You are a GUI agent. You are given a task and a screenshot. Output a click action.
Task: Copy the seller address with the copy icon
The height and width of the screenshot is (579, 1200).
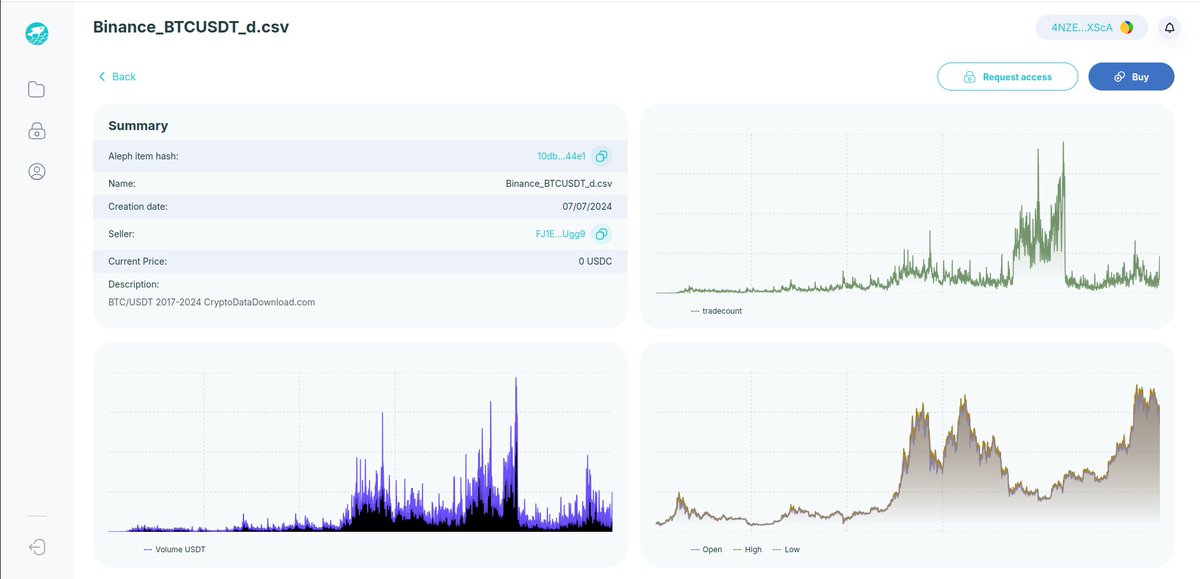tap(601, 233)
